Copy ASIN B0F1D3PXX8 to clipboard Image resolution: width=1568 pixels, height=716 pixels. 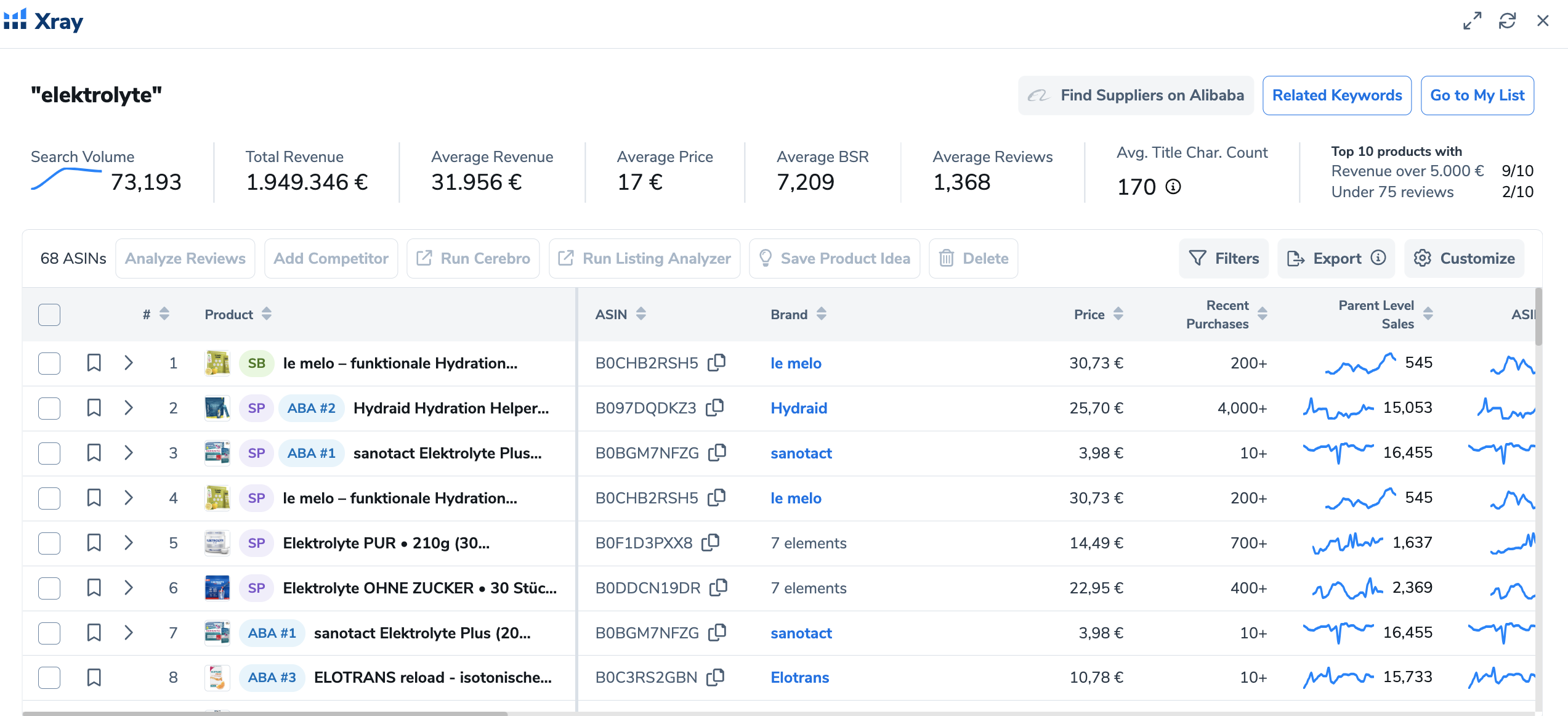pos(711,542)
